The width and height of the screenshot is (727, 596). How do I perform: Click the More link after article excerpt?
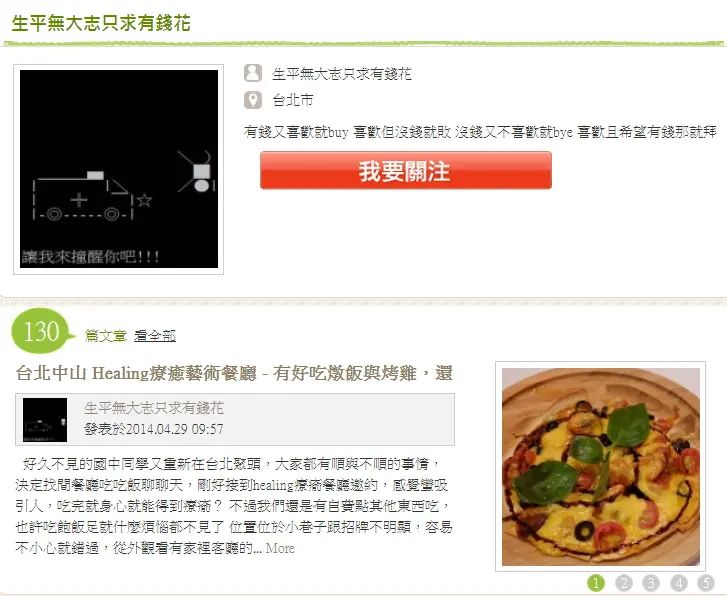[280, 548]
